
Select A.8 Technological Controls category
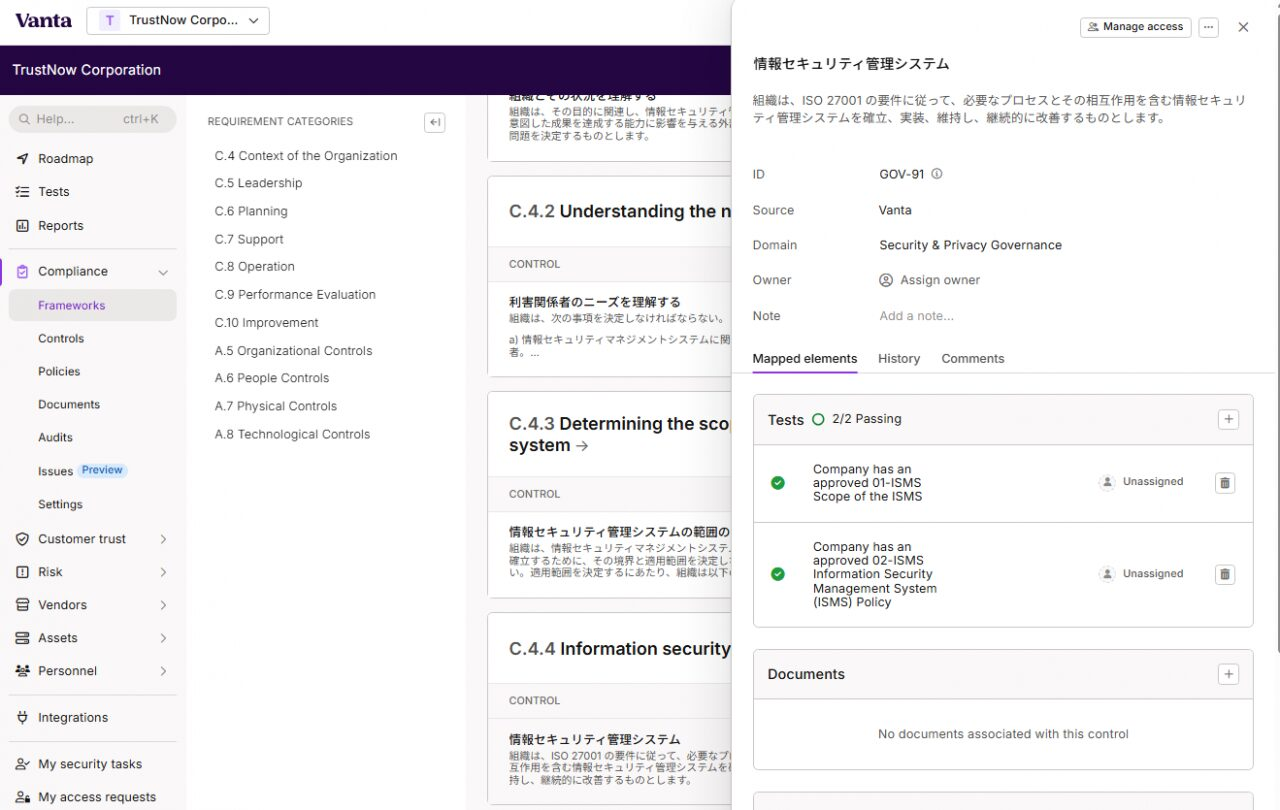pyautogui.click(x=292, y=434)
